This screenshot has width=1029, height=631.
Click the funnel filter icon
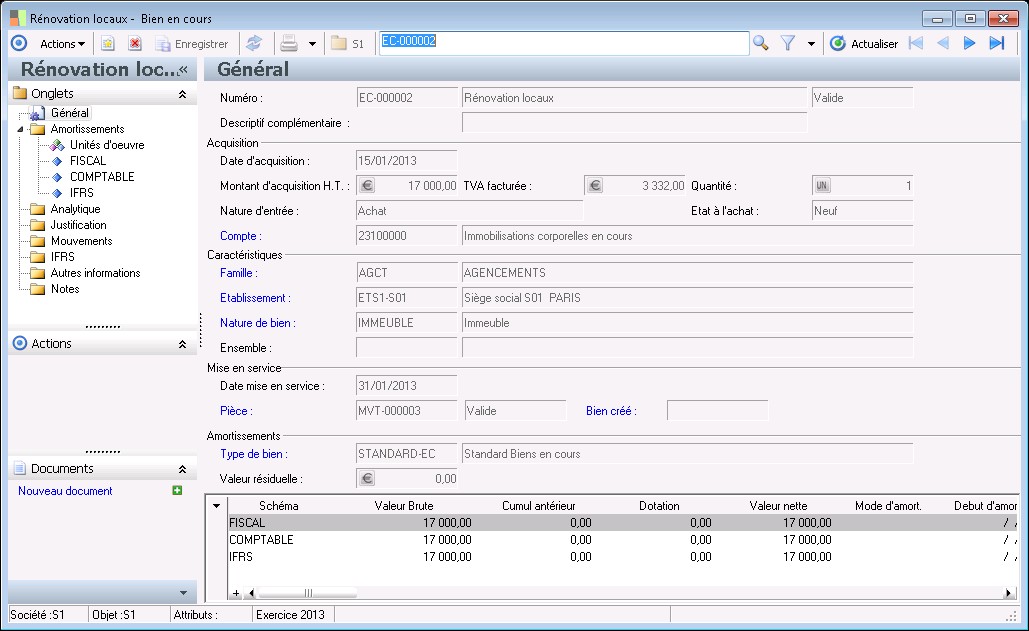[x=788, y=44]
